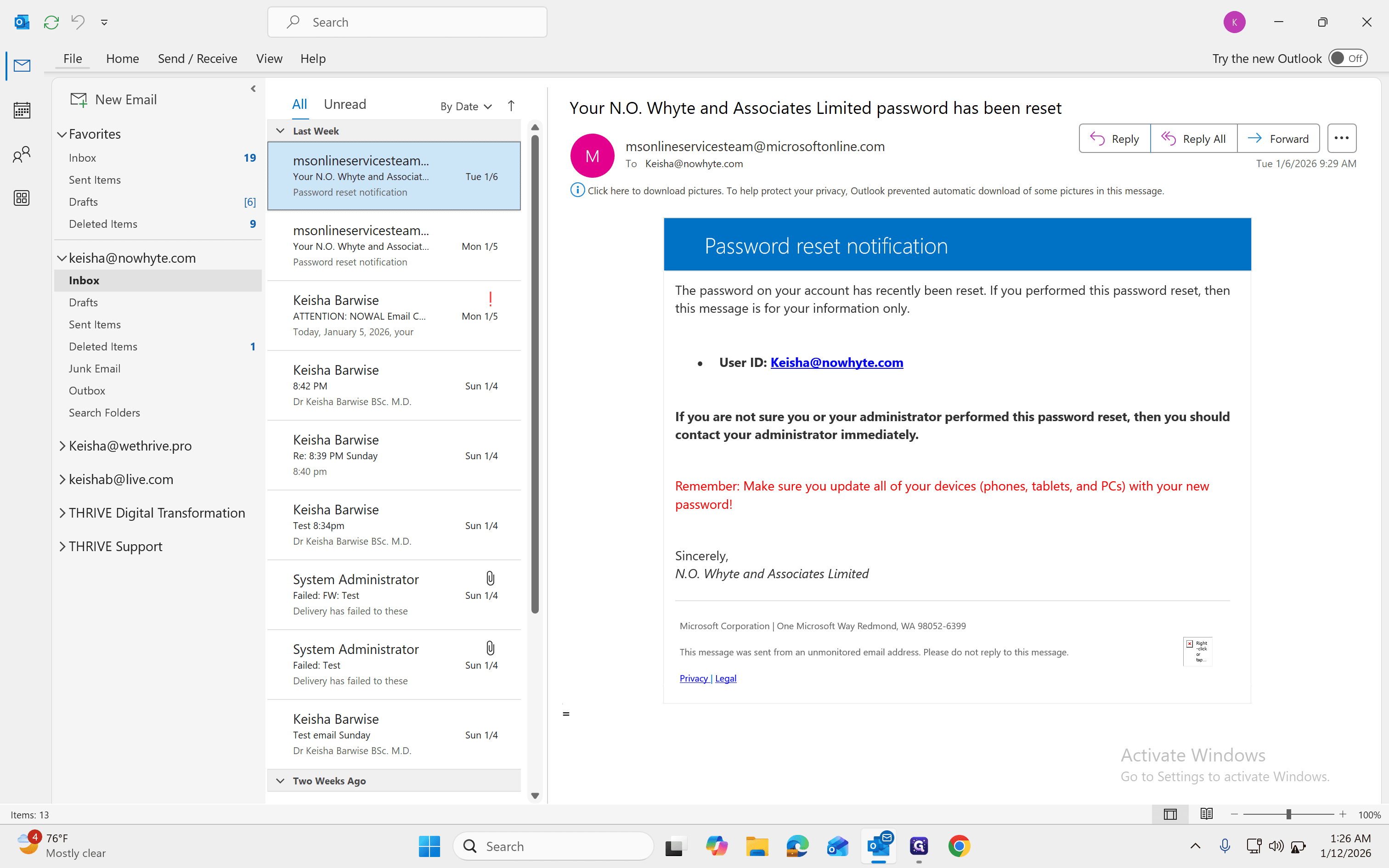Click the Send/Receive All Folders sync icon

coord(51,23)
